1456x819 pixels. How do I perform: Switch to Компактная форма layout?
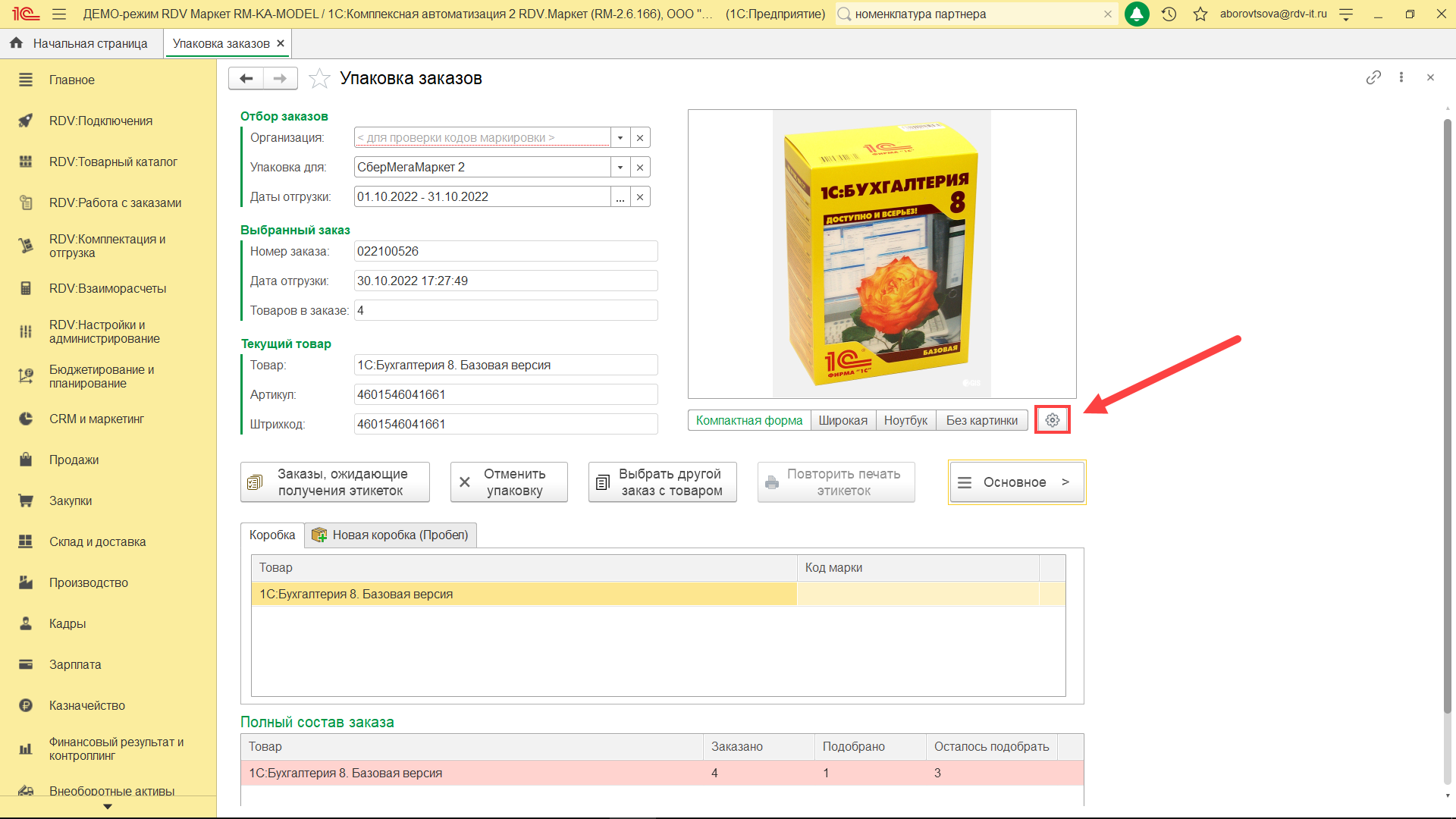click(x=748, y=420)
